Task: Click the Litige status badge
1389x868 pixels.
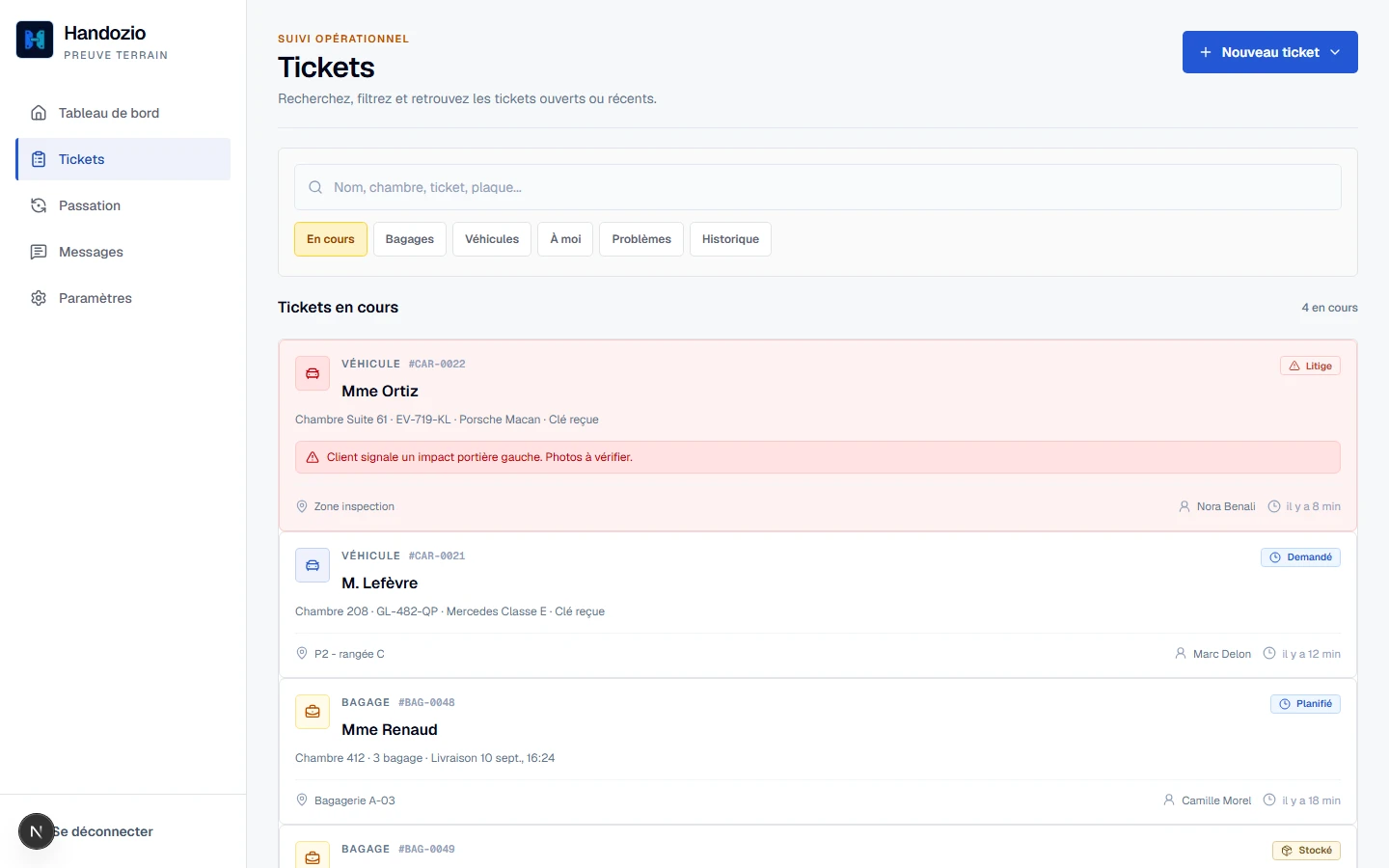Action: pyautogui.click(x=1310, y=366)
